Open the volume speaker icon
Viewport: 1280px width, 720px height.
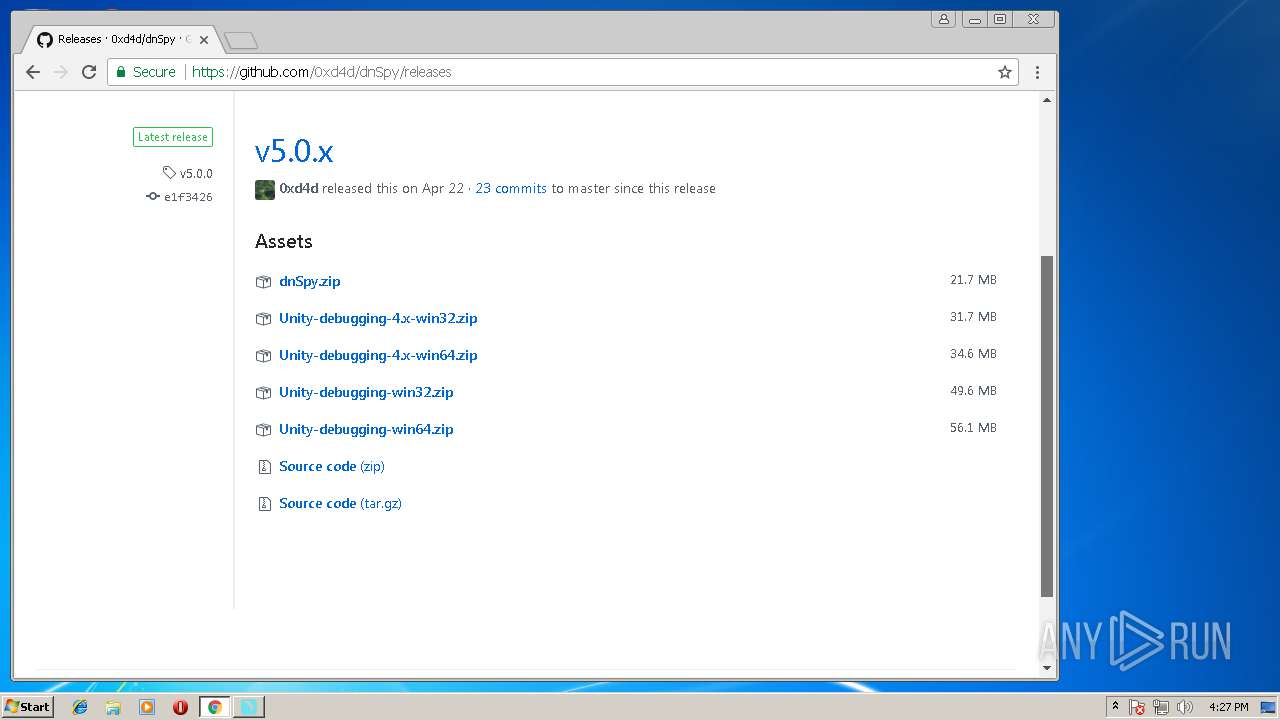1185,707
